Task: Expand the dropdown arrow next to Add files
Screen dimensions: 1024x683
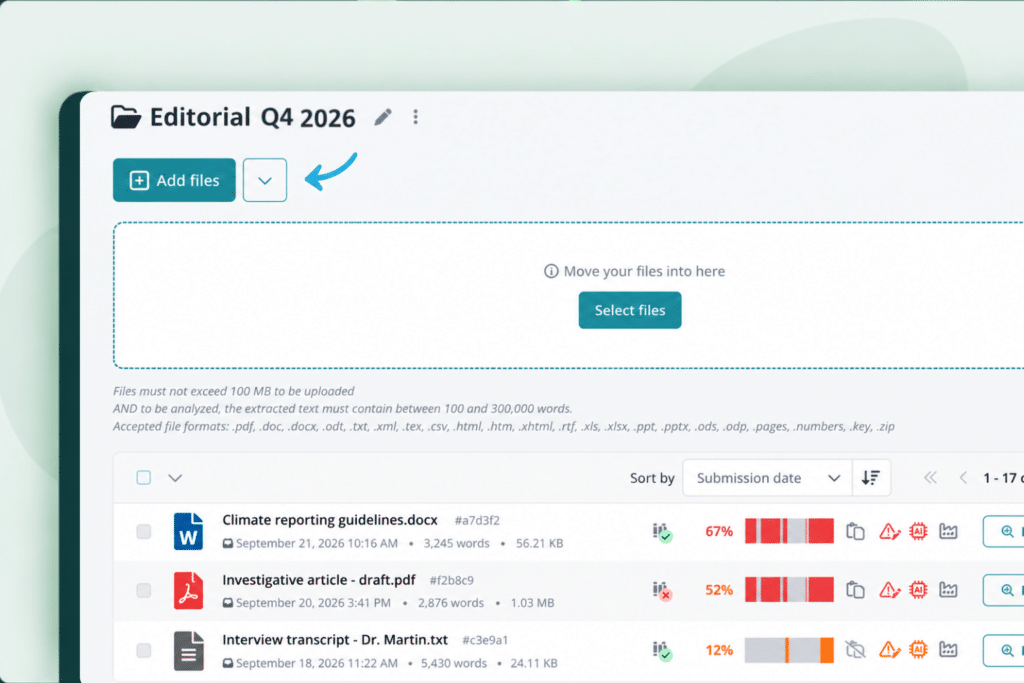Action: 264,180
